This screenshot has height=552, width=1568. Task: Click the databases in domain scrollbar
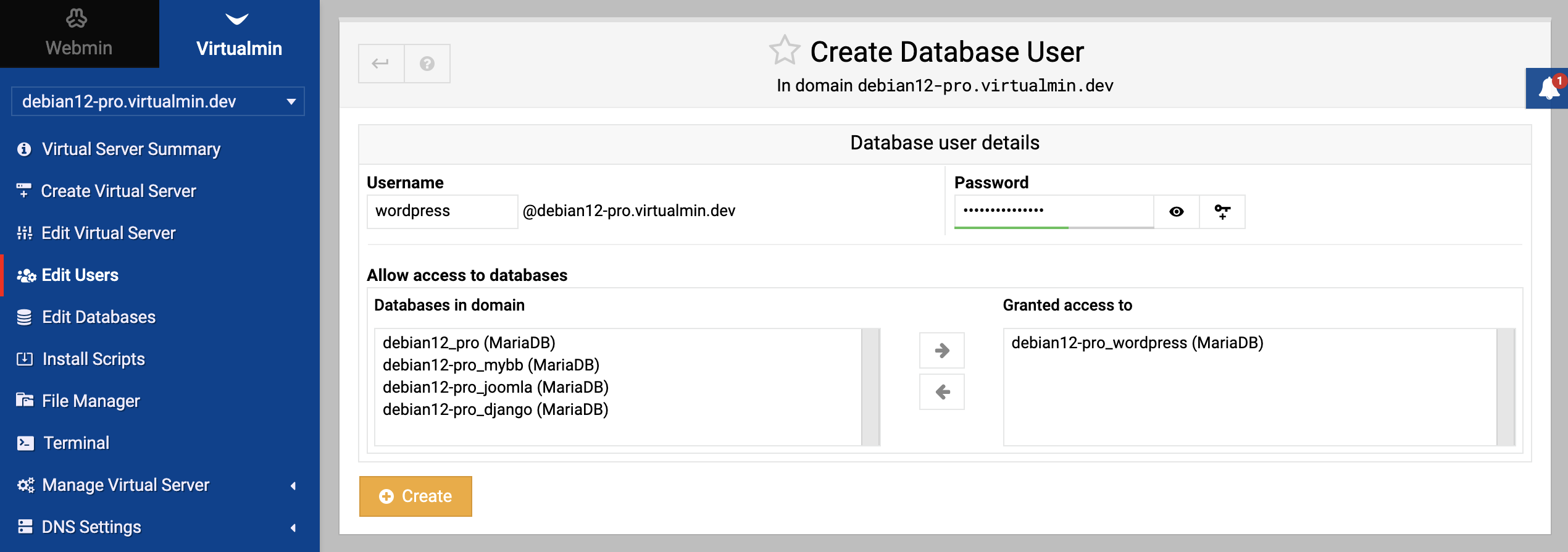click(x=870, y=387)
